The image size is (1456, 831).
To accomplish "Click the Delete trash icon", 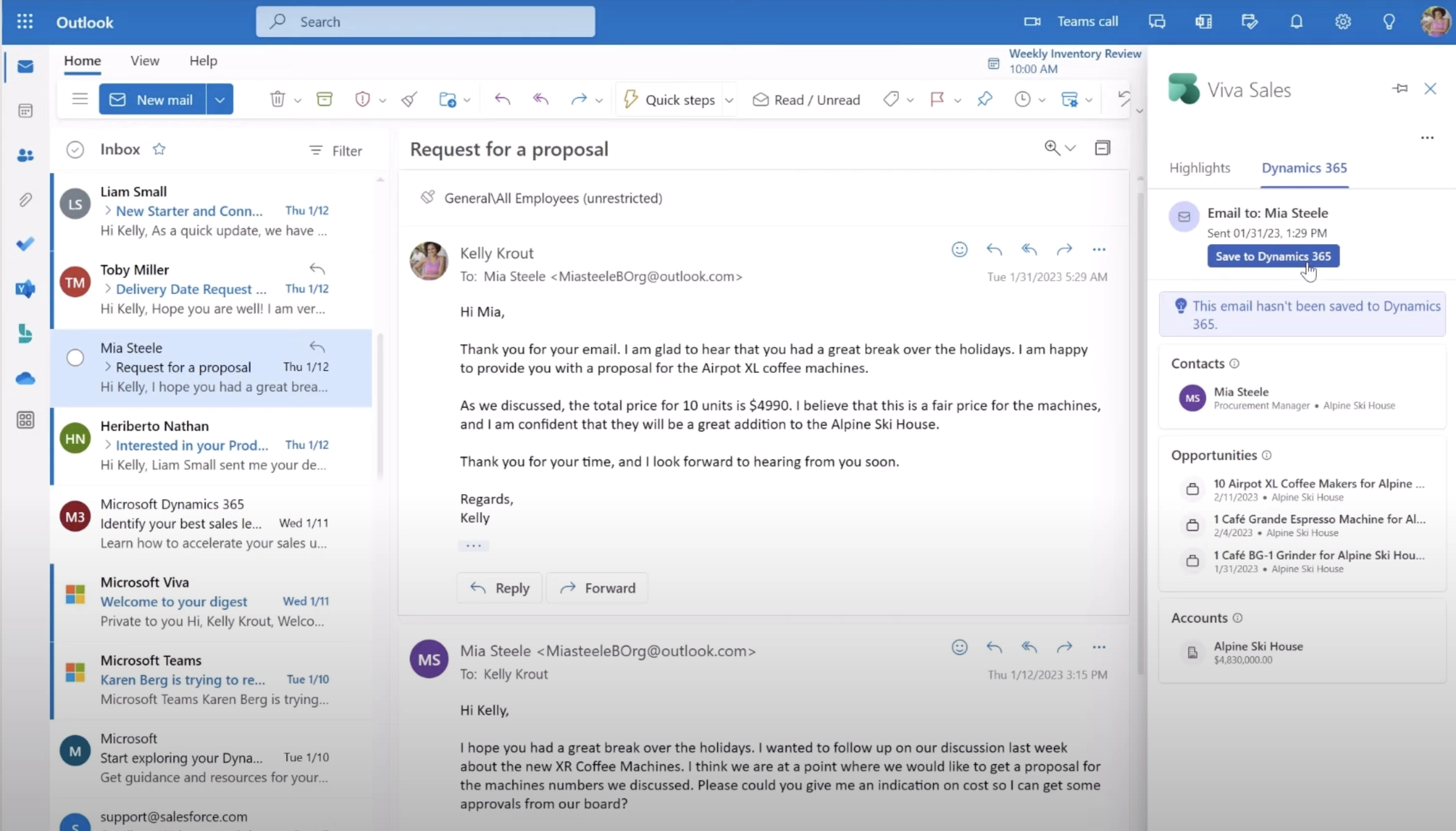I will pyautogui.click(x=277, y=99).
